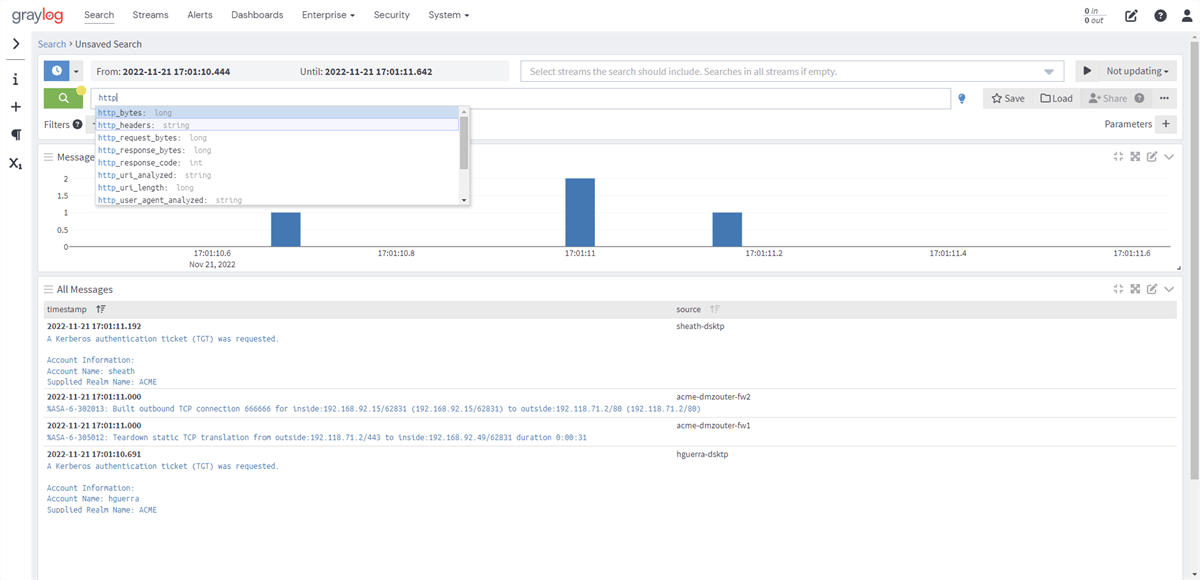
Task: Open the user profile icon menu
Action: click(1186, 15)
